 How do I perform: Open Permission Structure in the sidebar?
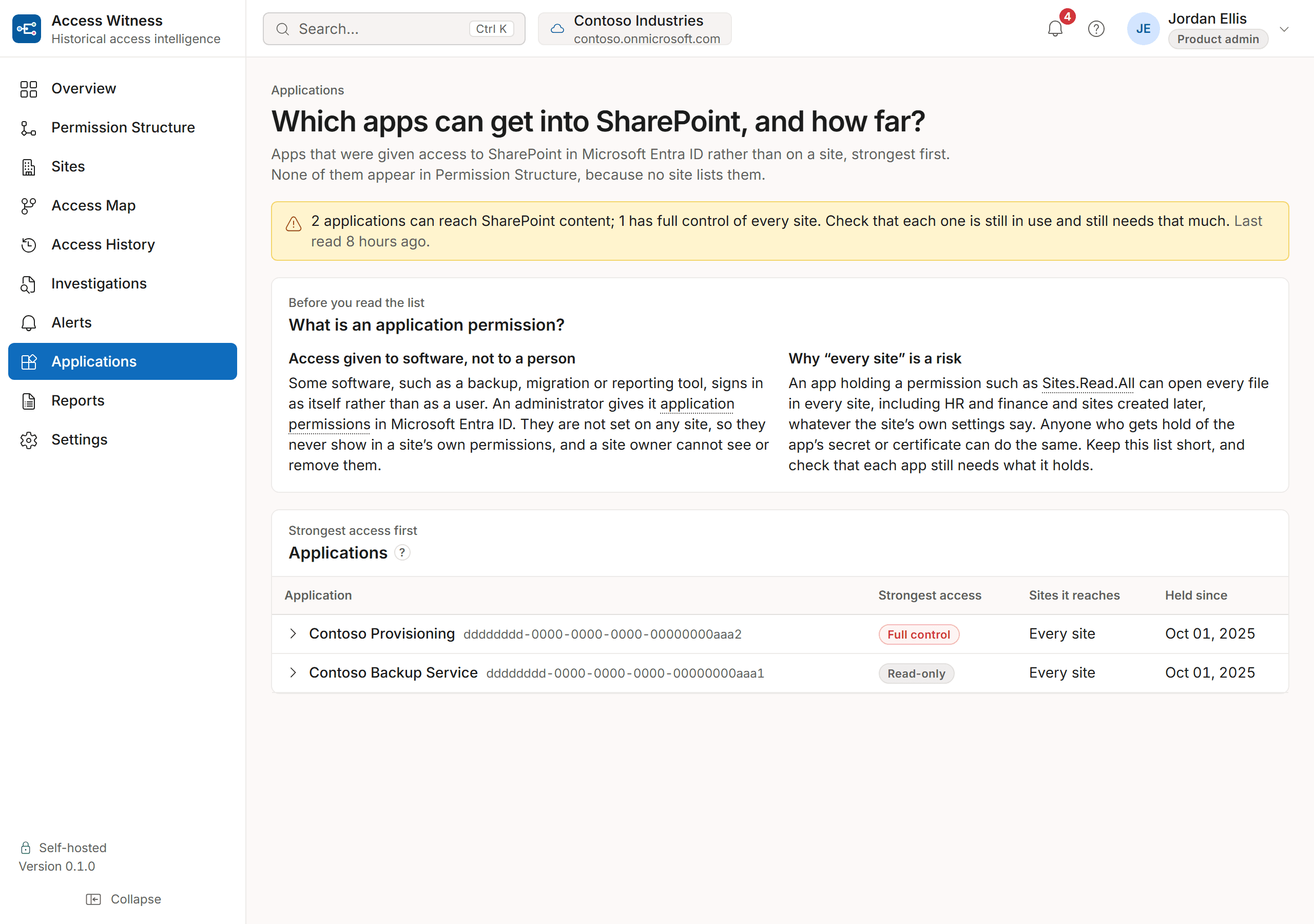(x=123, y=128)
